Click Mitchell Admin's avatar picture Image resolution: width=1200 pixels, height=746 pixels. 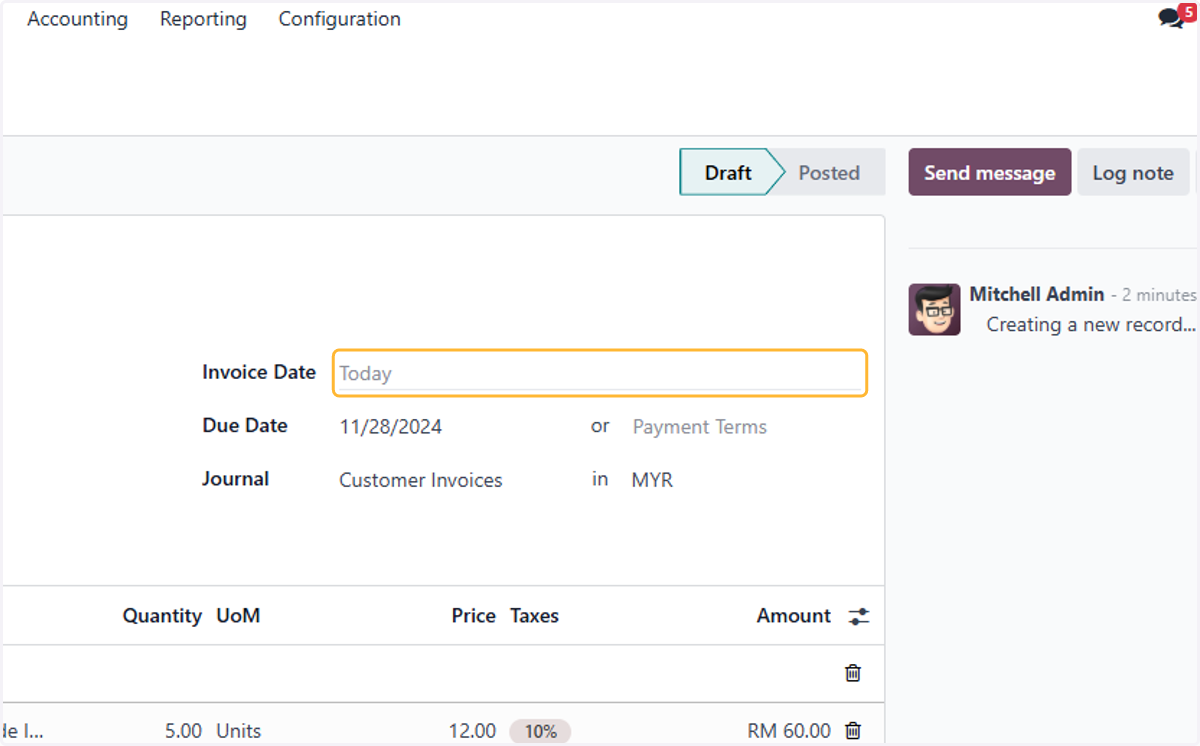pos(934,309)
